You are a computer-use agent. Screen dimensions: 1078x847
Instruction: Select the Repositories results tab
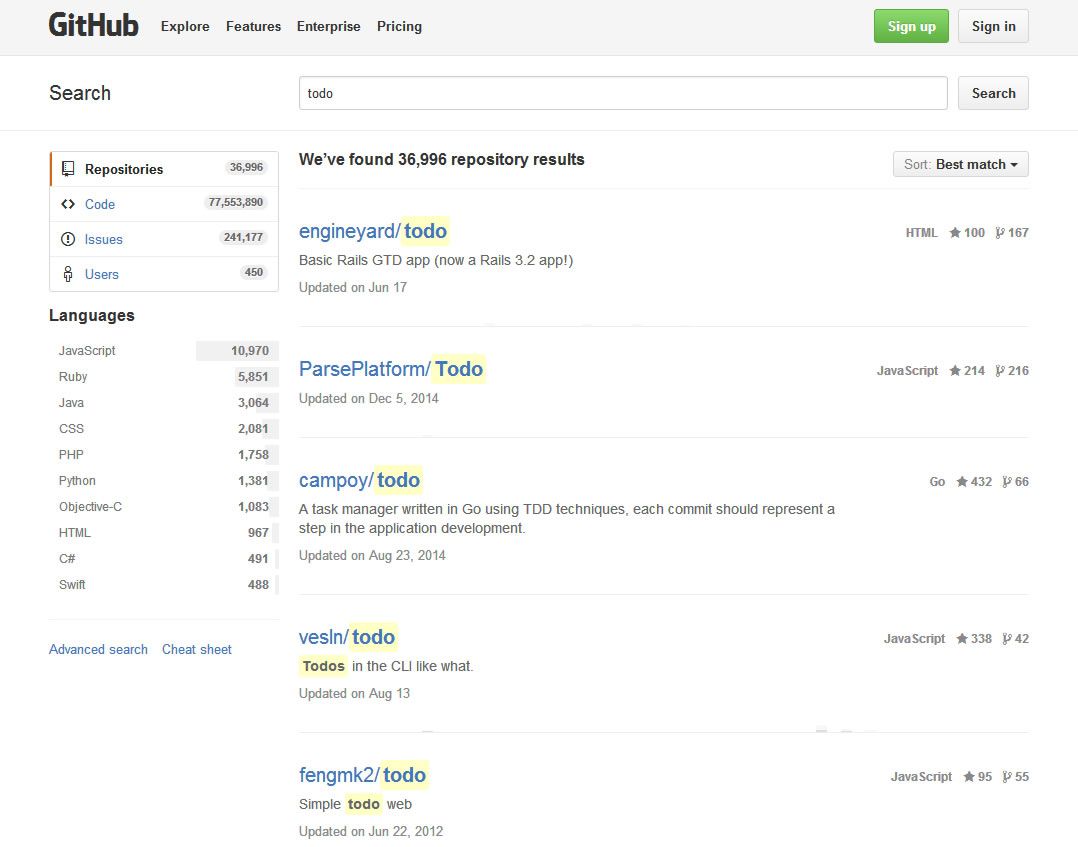tap(164, 169)
